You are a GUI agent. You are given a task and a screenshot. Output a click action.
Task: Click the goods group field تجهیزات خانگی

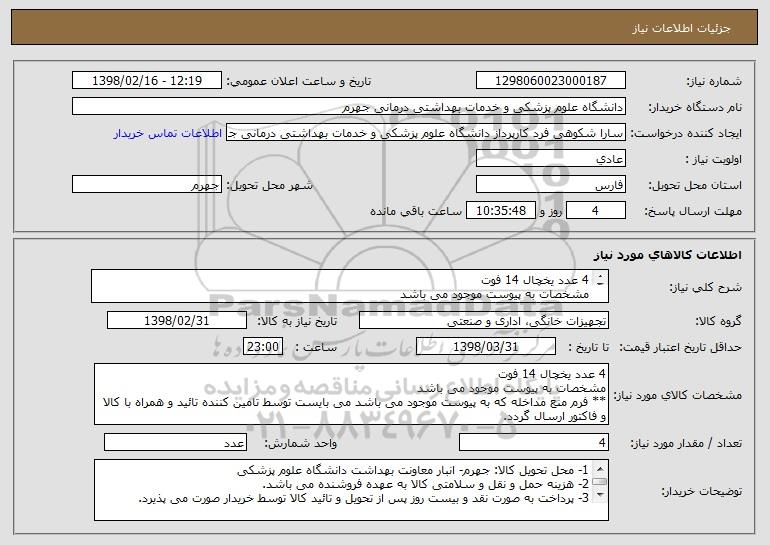(484, 321)
